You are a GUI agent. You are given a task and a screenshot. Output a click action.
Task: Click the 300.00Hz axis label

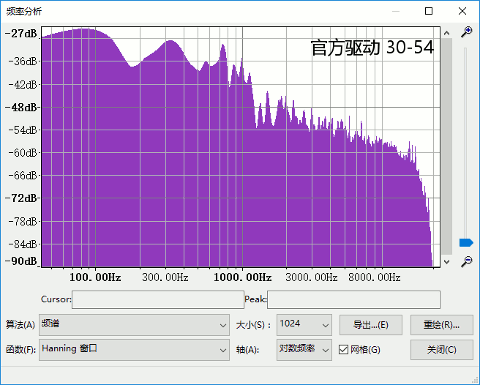(x=165, y=277)
